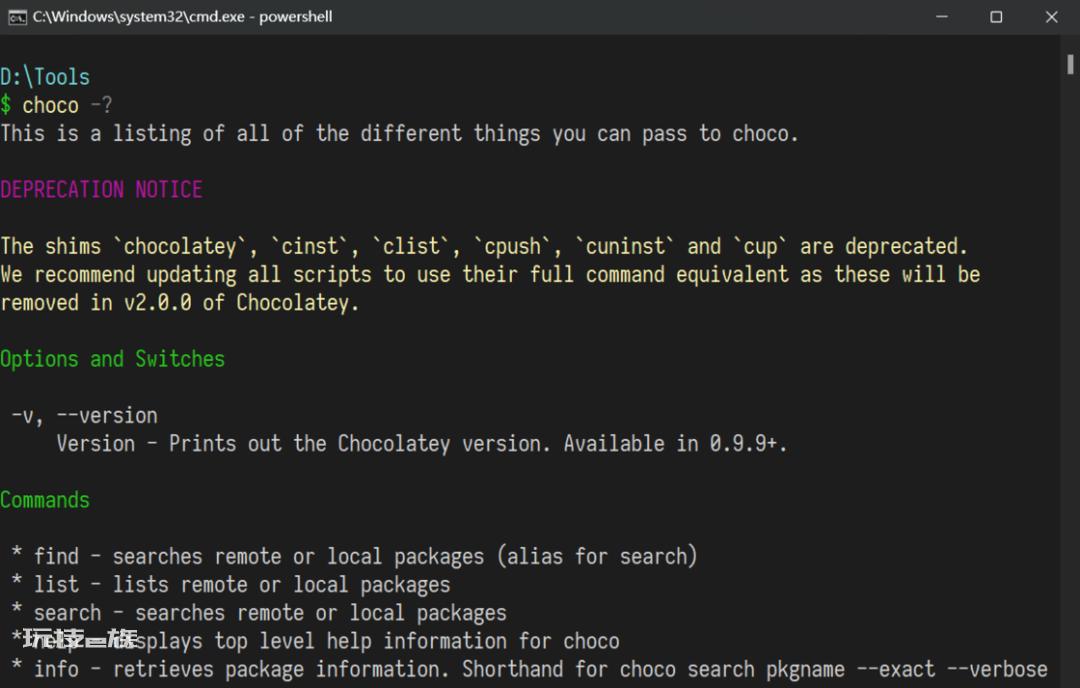Image resolution: width=1080 pixels, height=688 pixels.
Task: Click the 'Version - Prints out' description line
Action: pyautogui.click(x=422, y=444)
